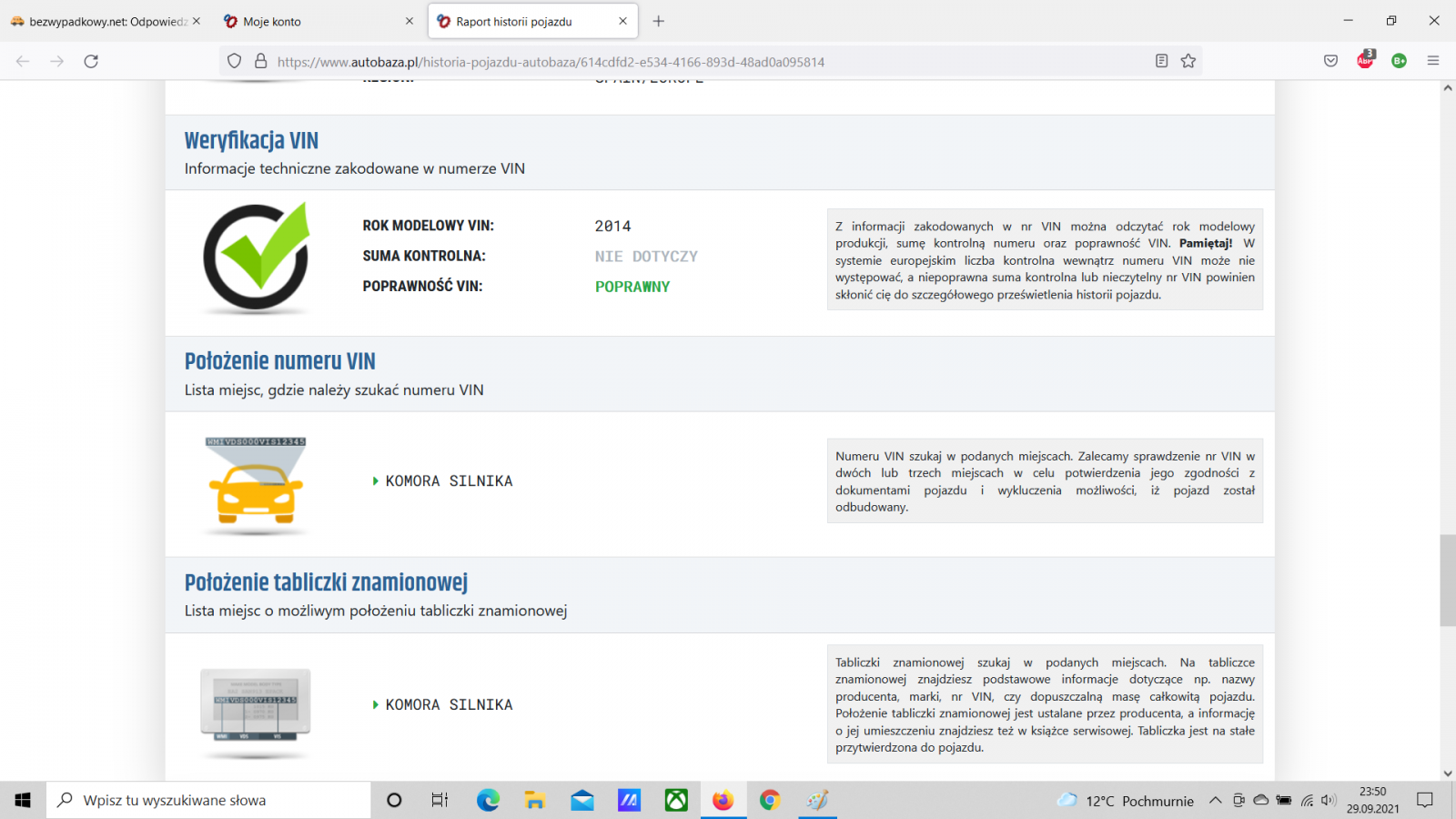The width and height of the screenshot is (1456, 819).
Task: Click the page vertical scrollbar thumb
Action: [x=1447, y=581]
